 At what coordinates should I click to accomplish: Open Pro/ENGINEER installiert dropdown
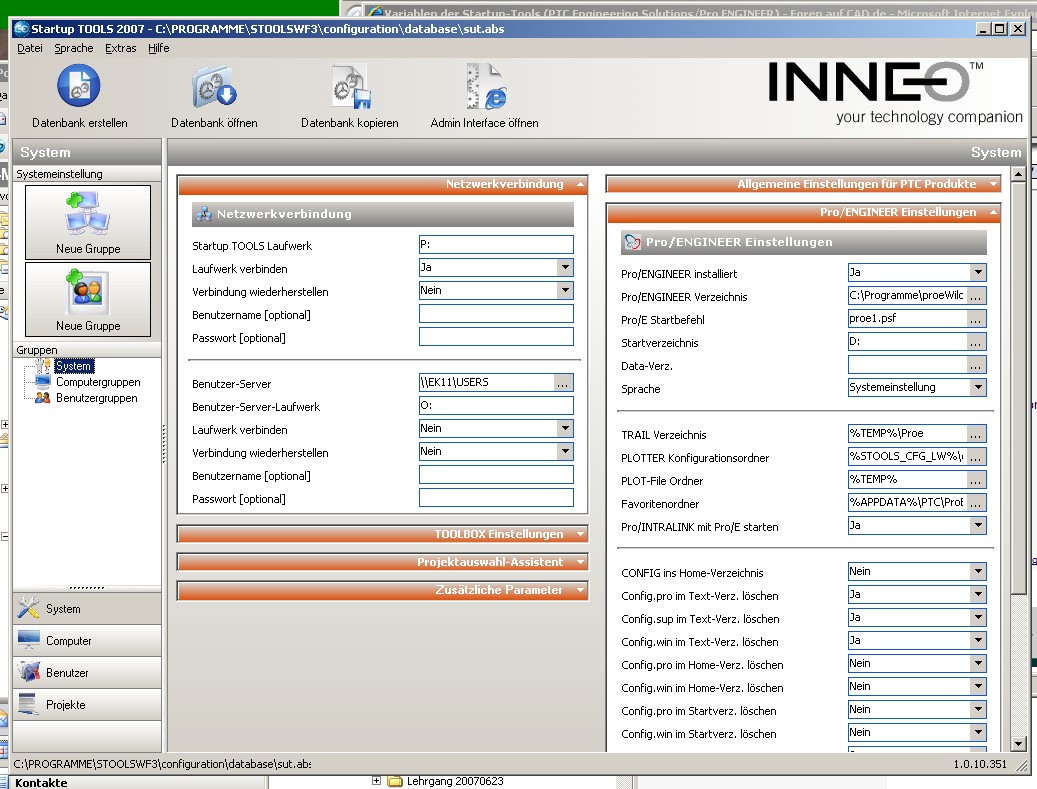point(977,272)
